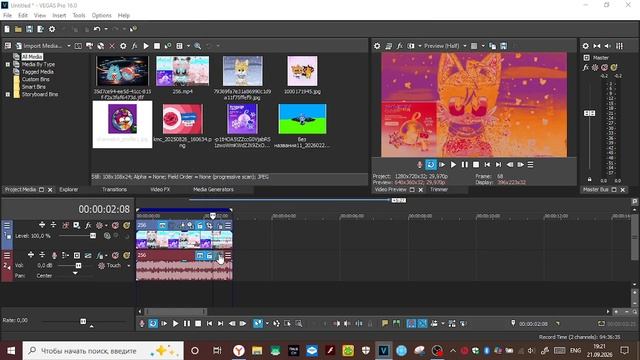
Task: Click the Windows taskbar search box
Action: point(103,351)
